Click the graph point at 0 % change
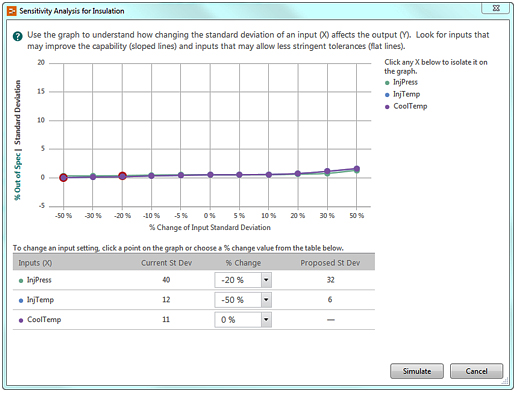Image resolution: width=517 pixels, height=394 pixels. (210, 175)
